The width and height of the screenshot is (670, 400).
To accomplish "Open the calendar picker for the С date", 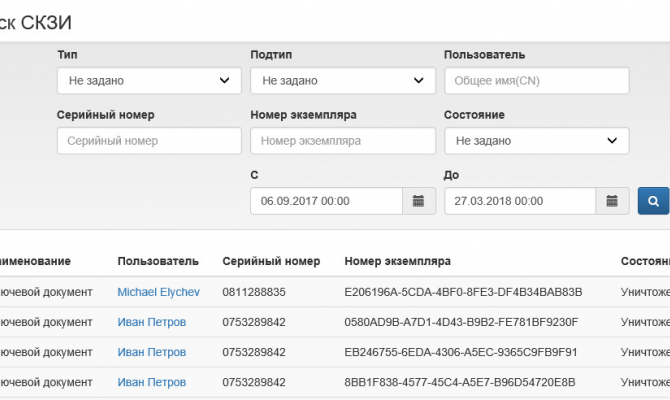I will pos(418,201).
